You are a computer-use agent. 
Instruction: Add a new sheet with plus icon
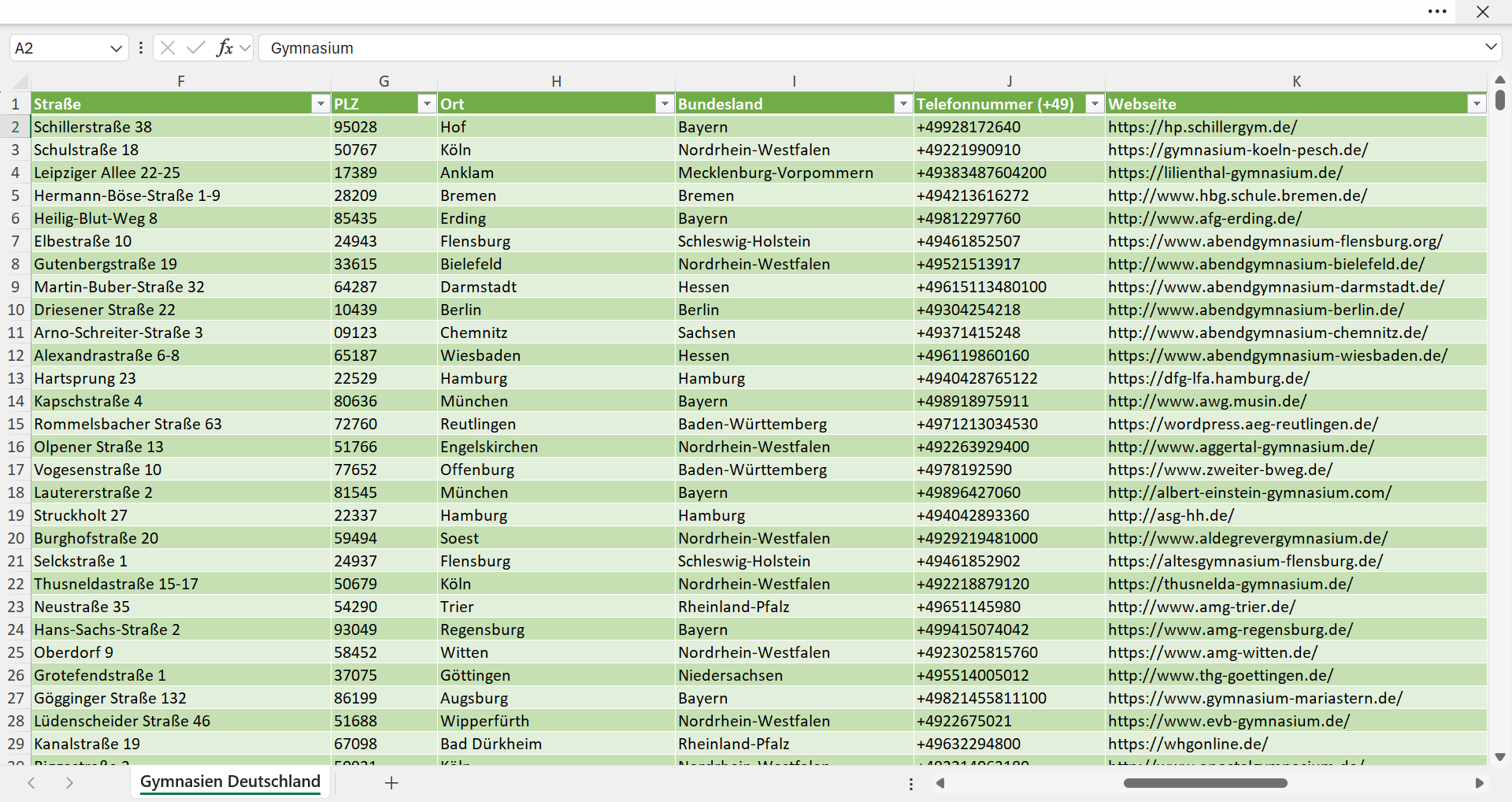coord(391,782)
